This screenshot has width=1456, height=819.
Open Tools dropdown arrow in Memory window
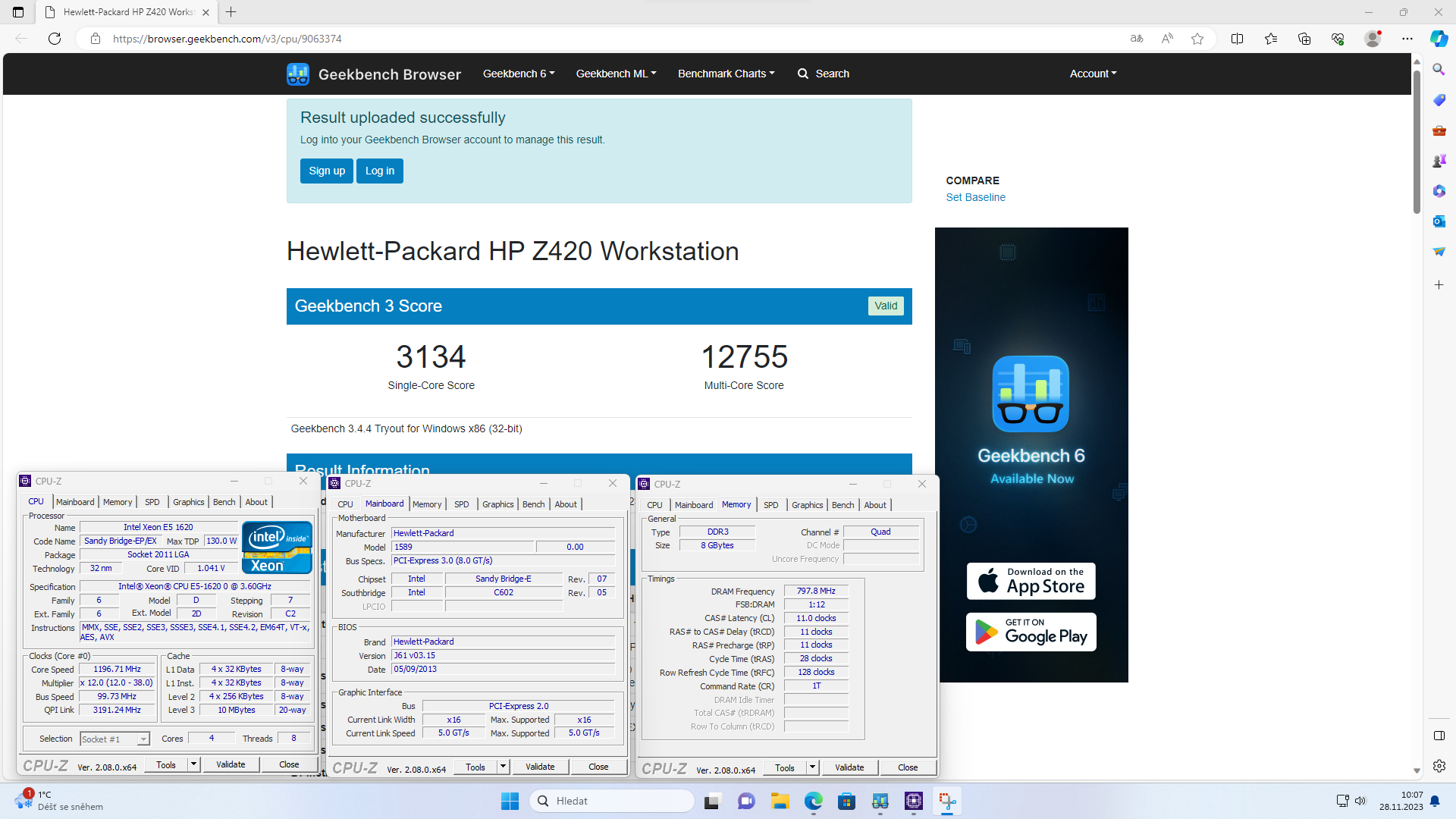[x=812, y=767]
